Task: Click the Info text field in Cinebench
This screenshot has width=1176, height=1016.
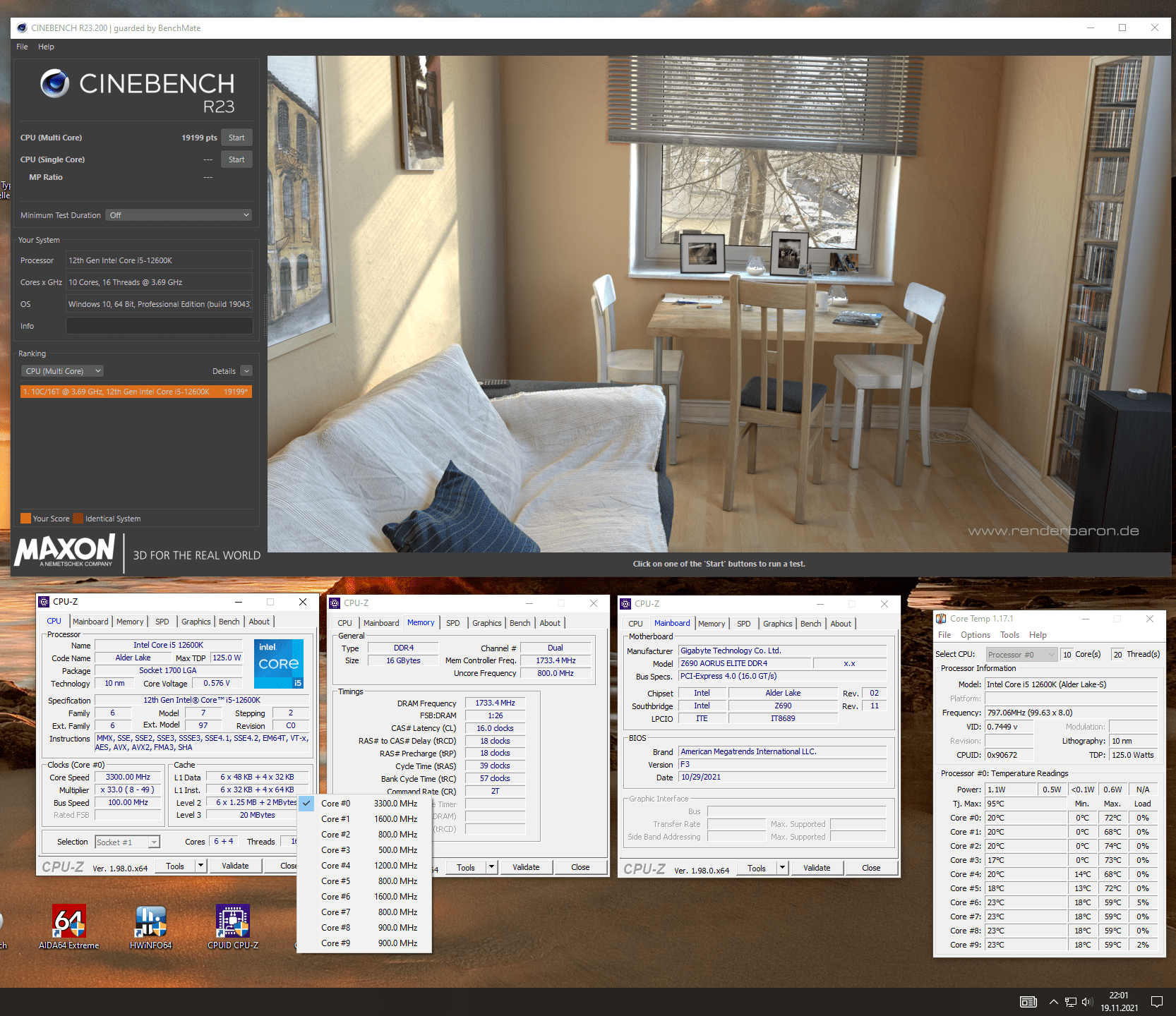Action: (x=160, y=326)
